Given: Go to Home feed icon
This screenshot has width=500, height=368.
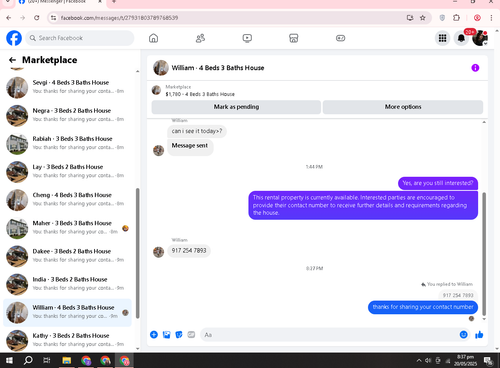Looking at the screenshot, I should tap(153, 38).
